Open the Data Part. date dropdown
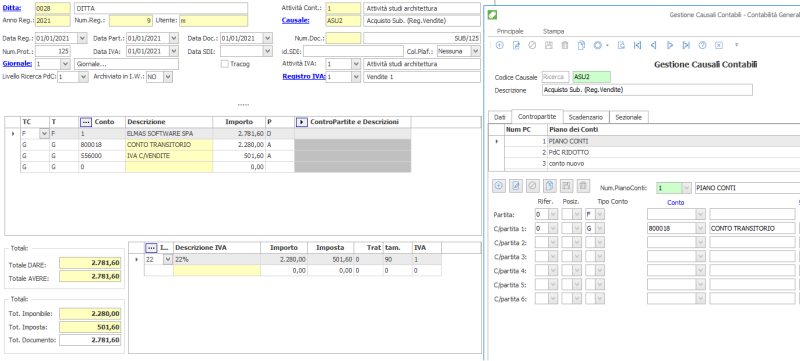 173,38
